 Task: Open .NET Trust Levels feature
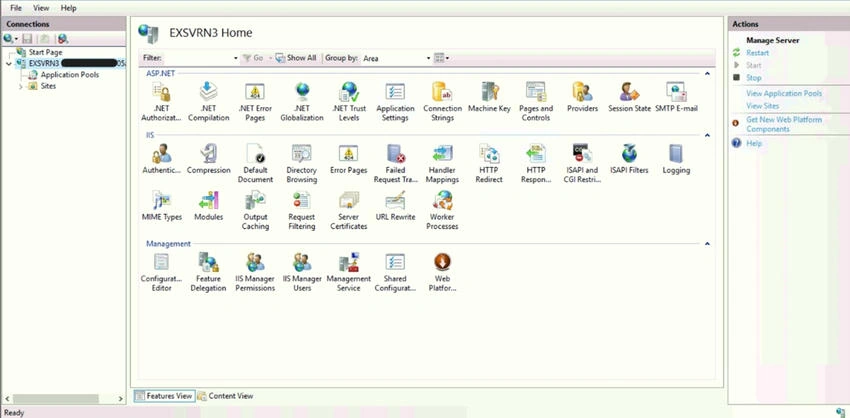coord(349,102)
